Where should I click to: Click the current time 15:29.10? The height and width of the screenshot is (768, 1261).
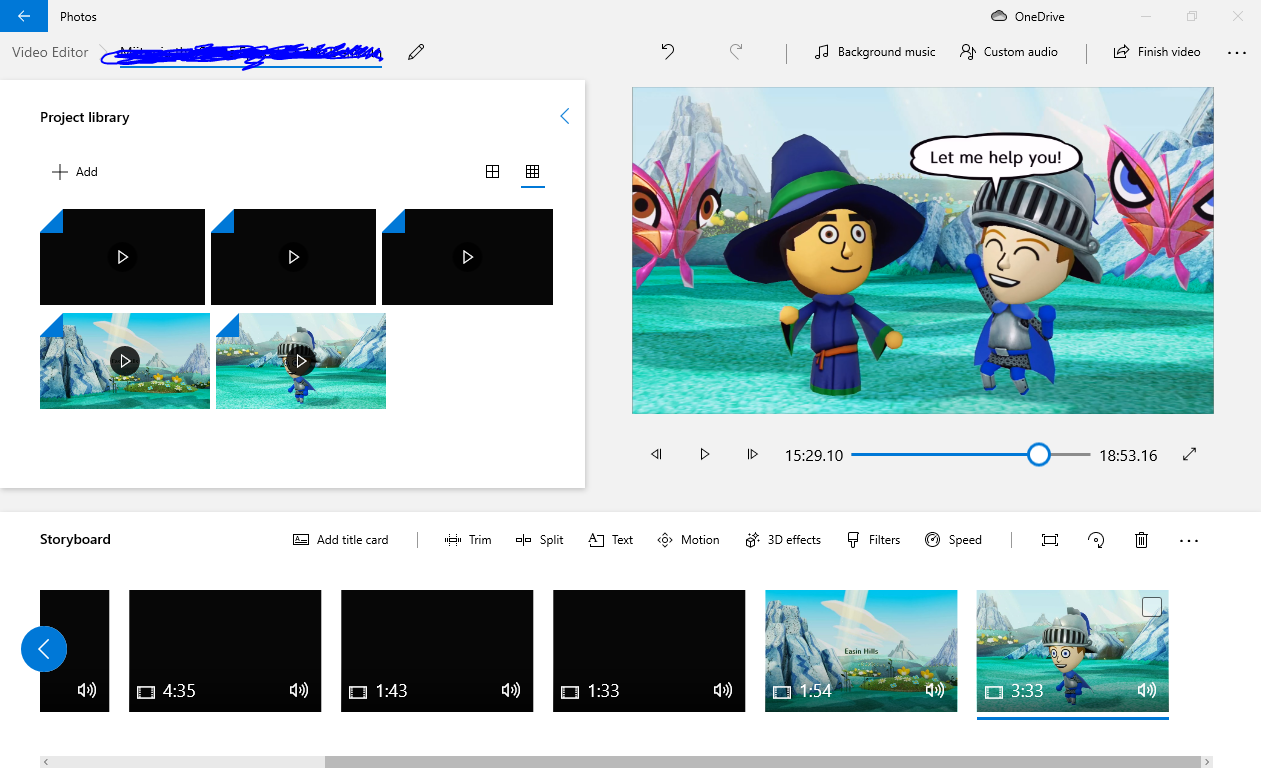pyautogui.click(x=813, y=455)
